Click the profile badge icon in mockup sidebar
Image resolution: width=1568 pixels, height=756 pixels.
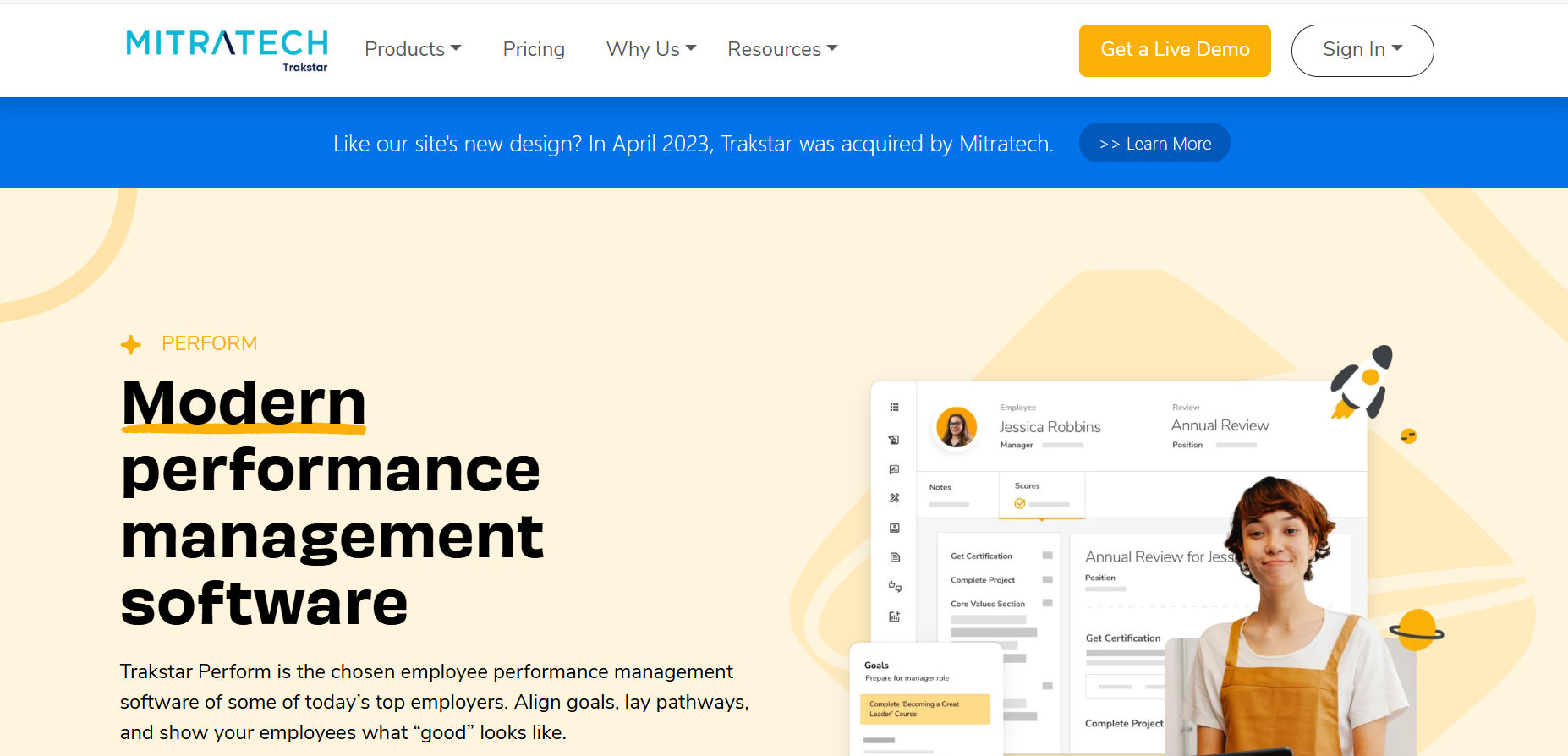pyautogui.click(x=894, y=528)
